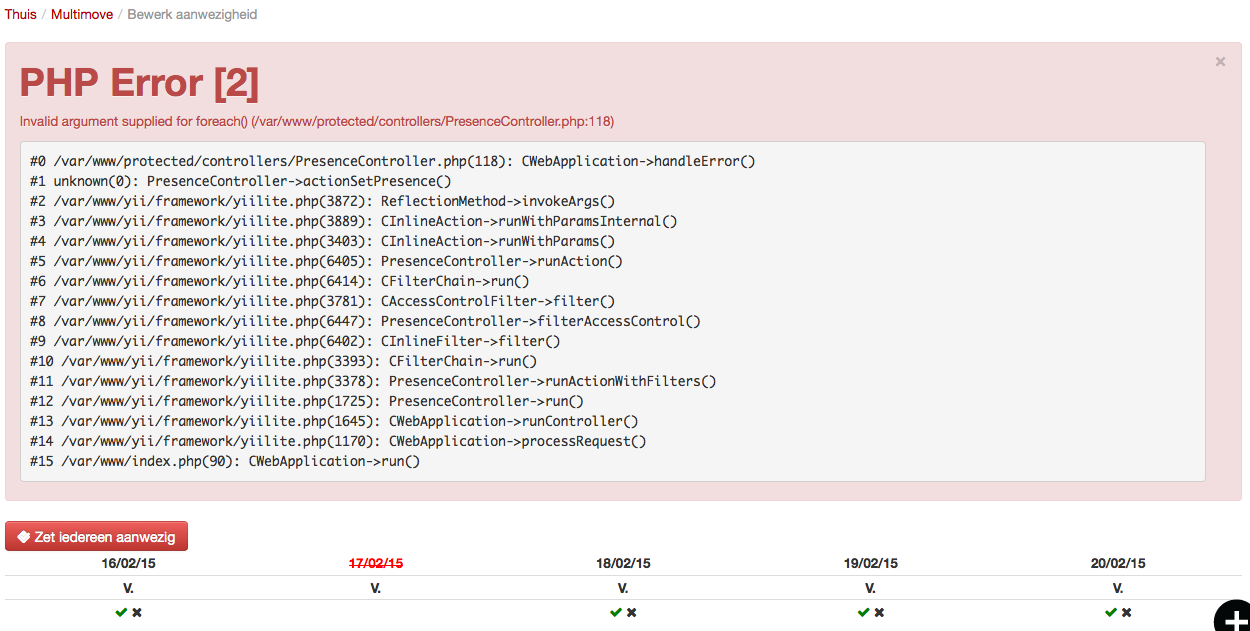Click the green check under 18/02/15

coord(615,612)
